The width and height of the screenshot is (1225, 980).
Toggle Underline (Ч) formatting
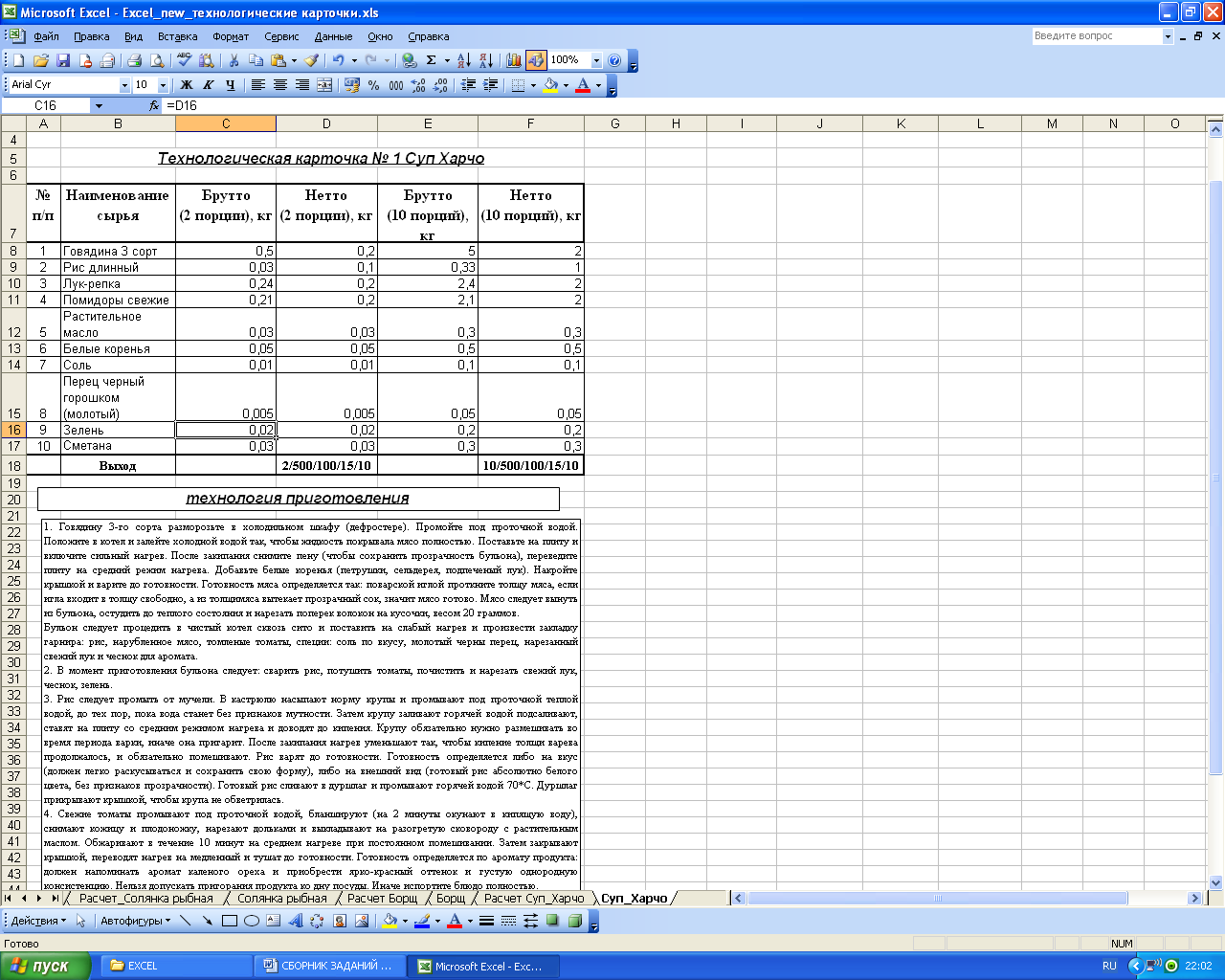(231, 85)
